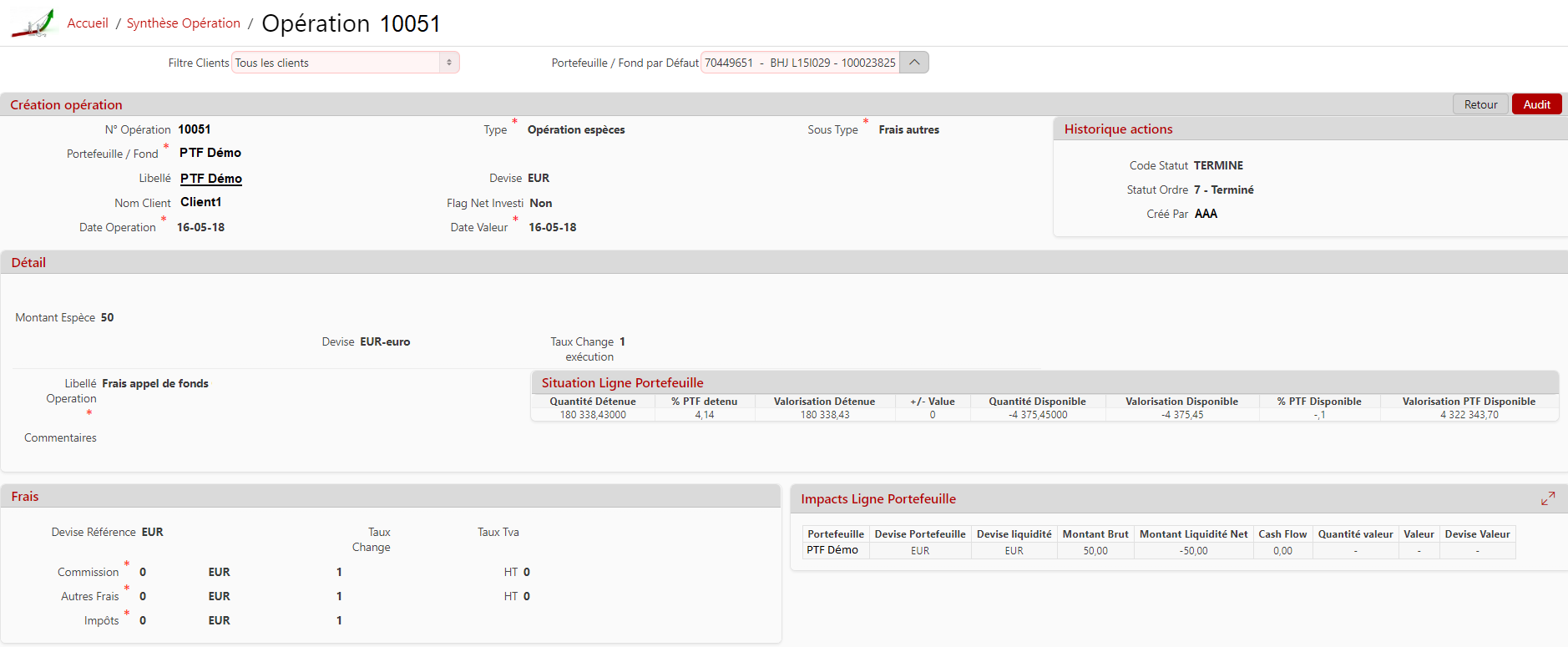Click the Cash Flow column header
The height and width of the screenshot is (647, 1568).
1282,534
